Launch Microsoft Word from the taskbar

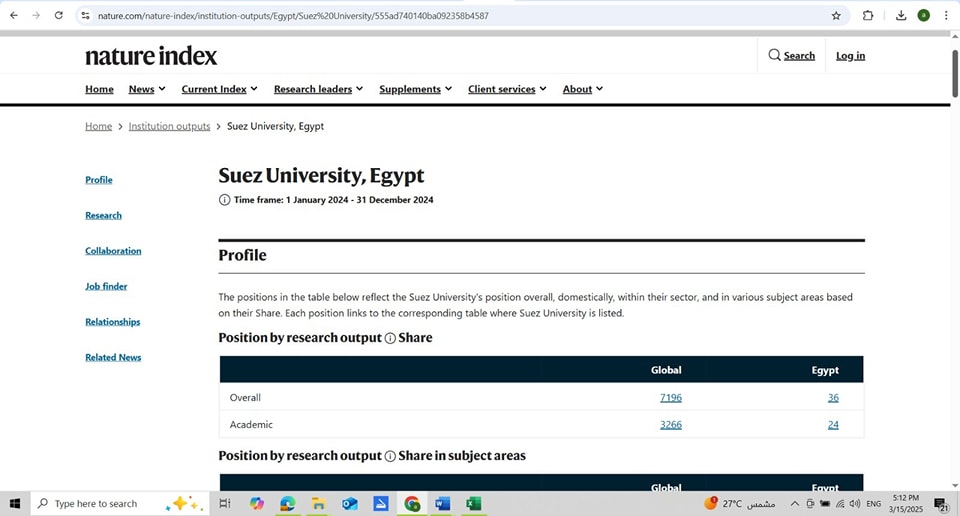pos(443,503)
